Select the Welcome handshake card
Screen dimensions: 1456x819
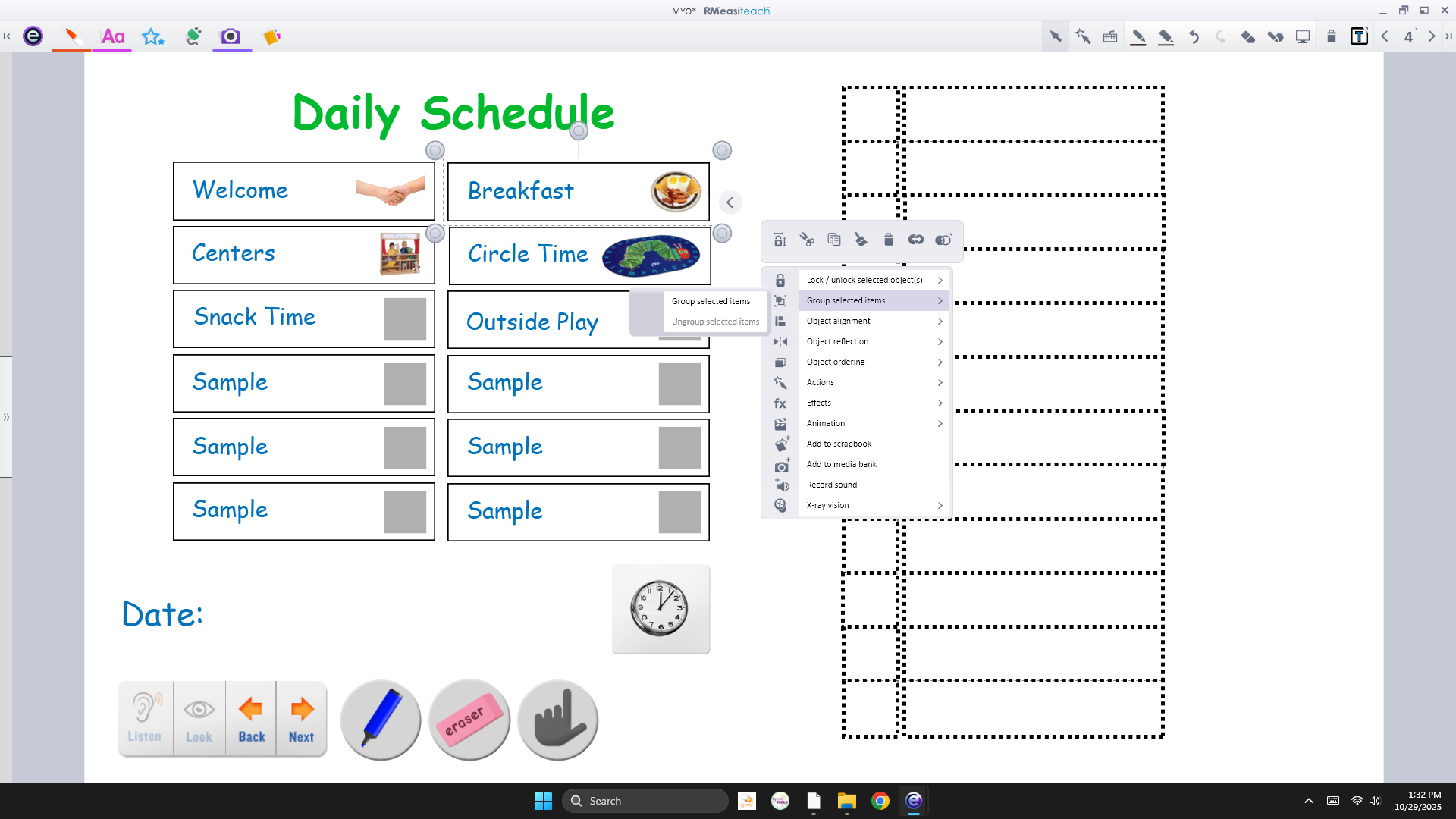[x=303, y=190]
